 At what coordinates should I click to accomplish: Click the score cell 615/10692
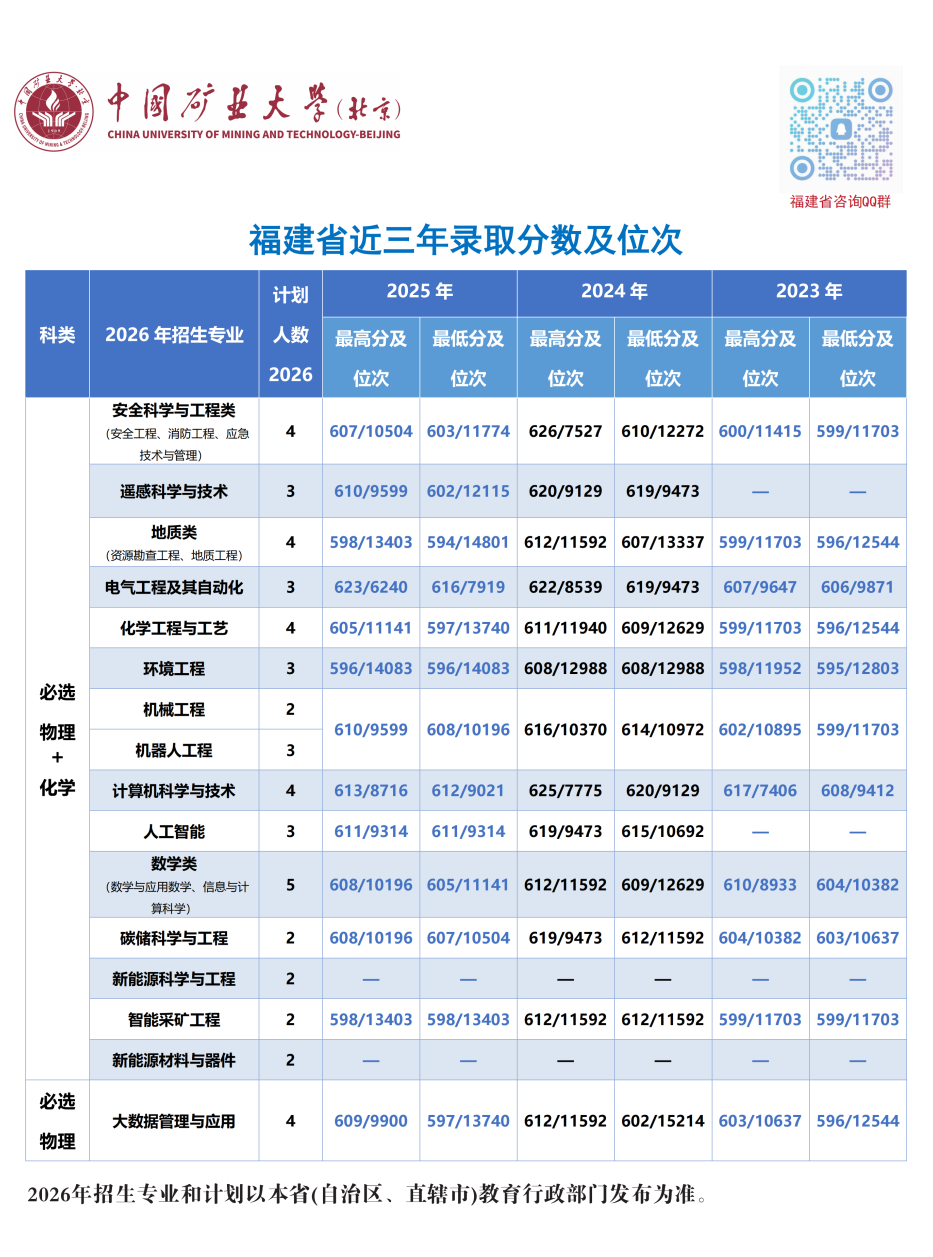pos(663,831)
